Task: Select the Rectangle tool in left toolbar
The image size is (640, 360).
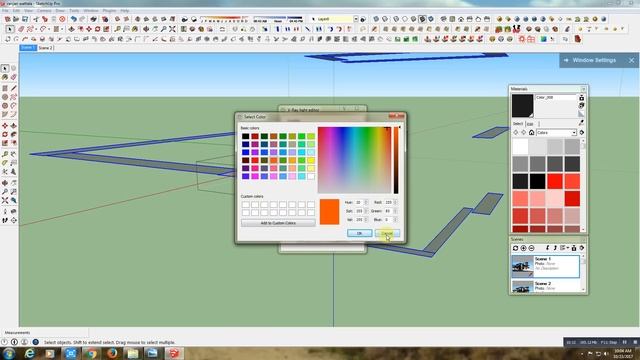Action: pyautogui.click(x=5, y=88)
